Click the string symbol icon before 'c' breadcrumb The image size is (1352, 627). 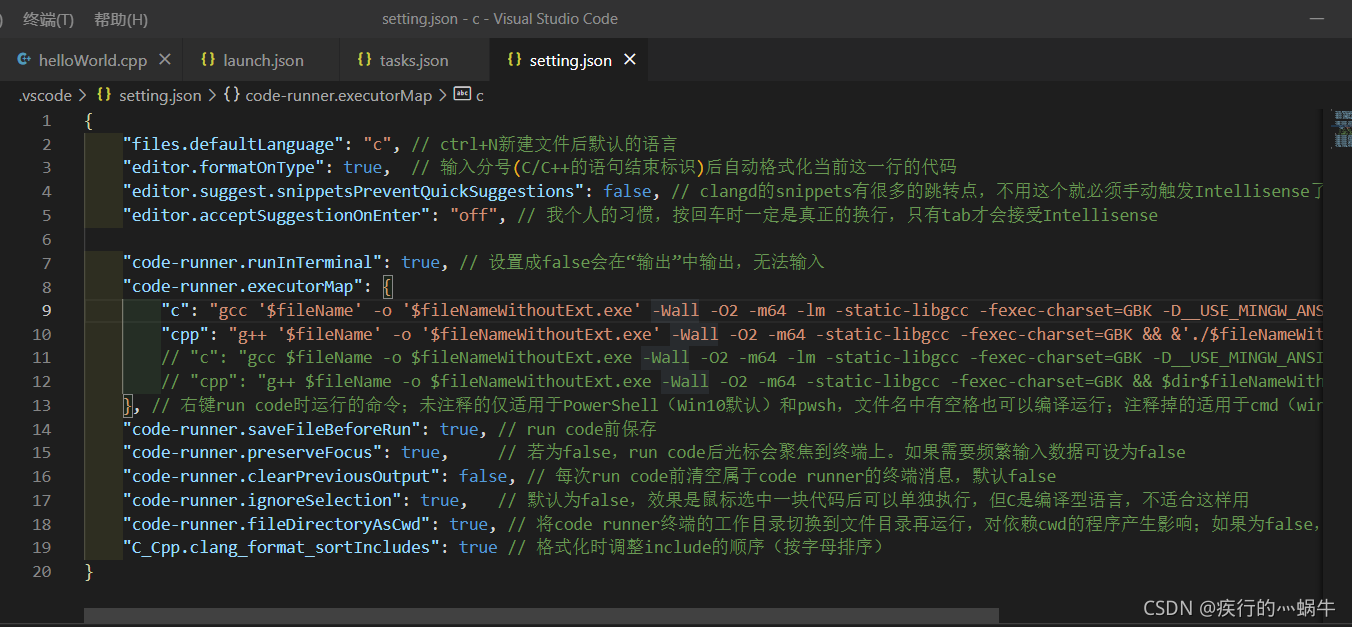point(462,95)
